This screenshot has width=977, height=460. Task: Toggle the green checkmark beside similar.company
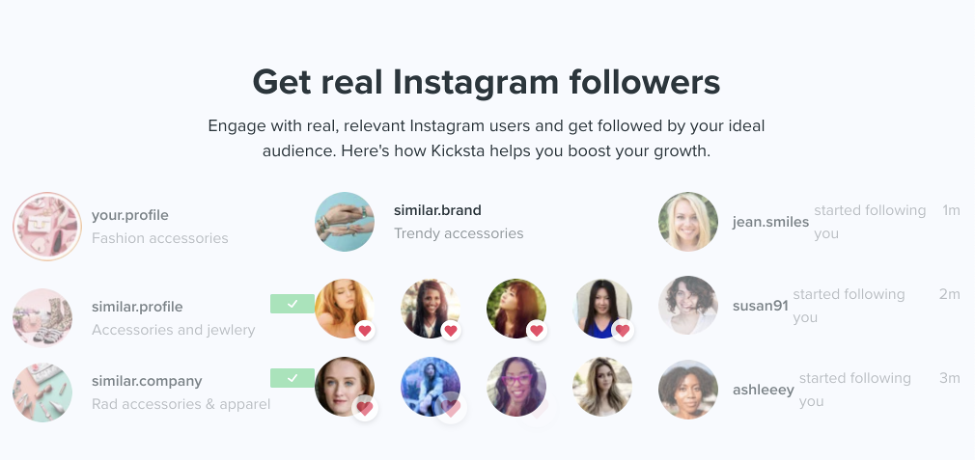(x=292, y=378)
